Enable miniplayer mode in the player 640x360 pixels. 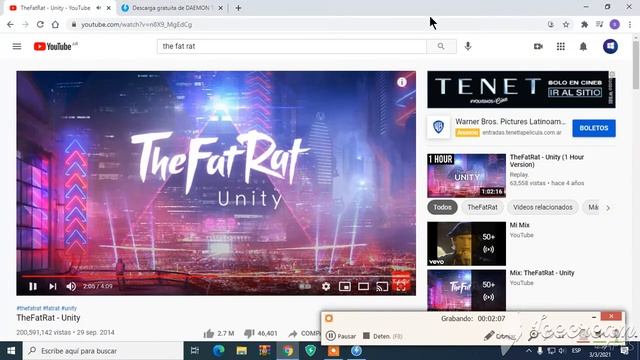point(344,287)
